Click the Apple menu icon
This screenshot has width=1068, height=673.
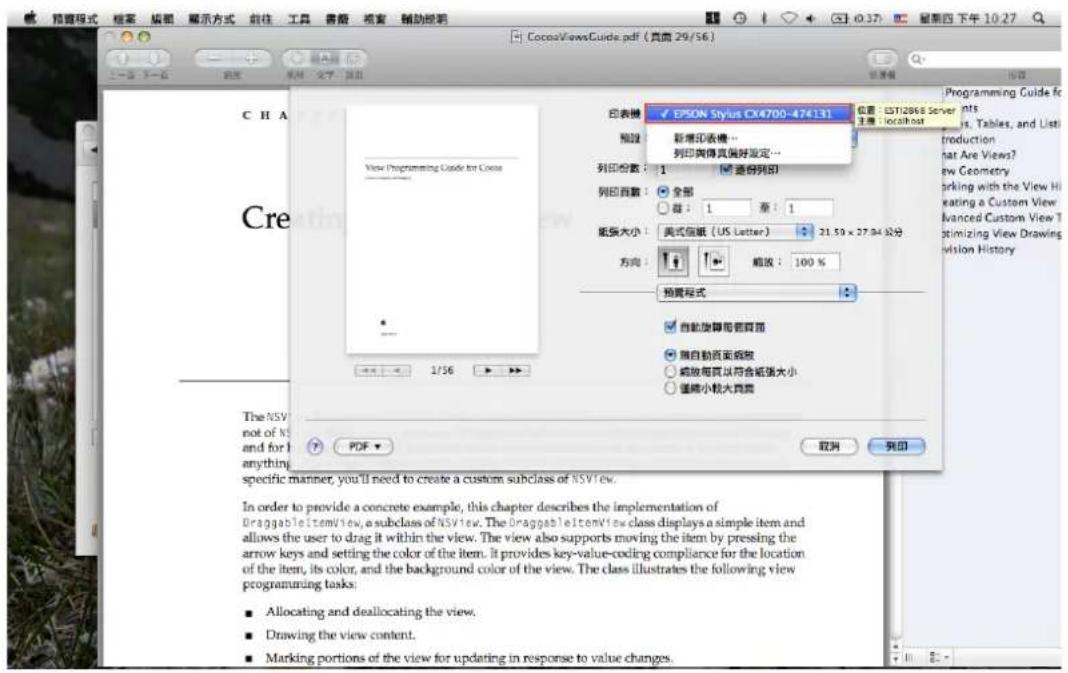coord(31,18)
